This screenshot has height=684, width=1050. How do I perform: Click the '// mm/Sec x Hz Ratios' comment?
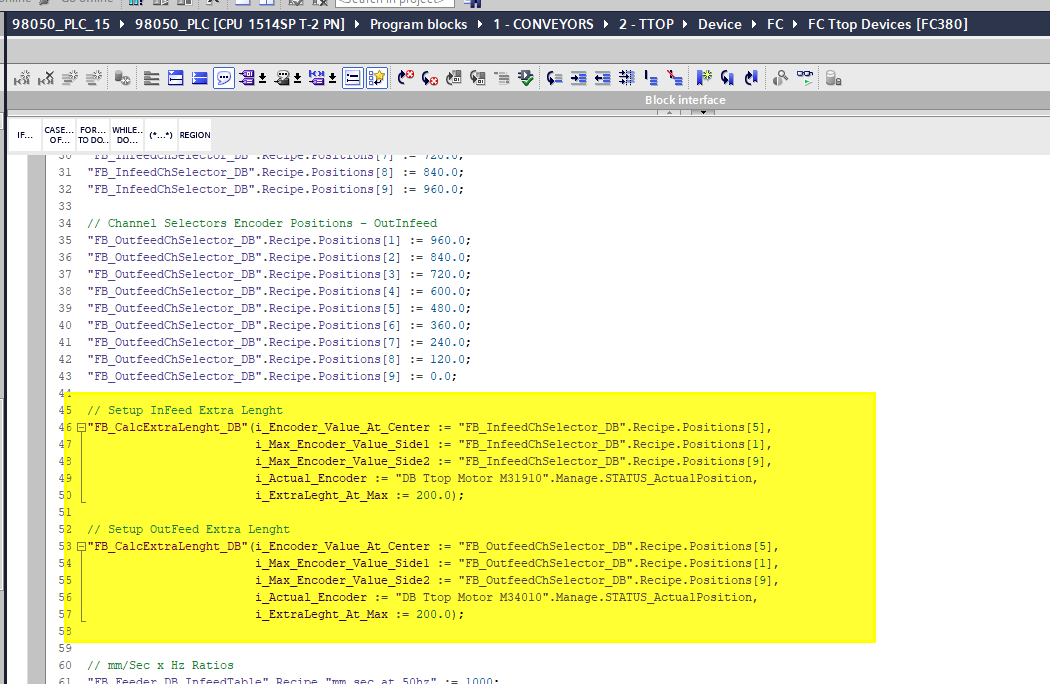point(160,665)
